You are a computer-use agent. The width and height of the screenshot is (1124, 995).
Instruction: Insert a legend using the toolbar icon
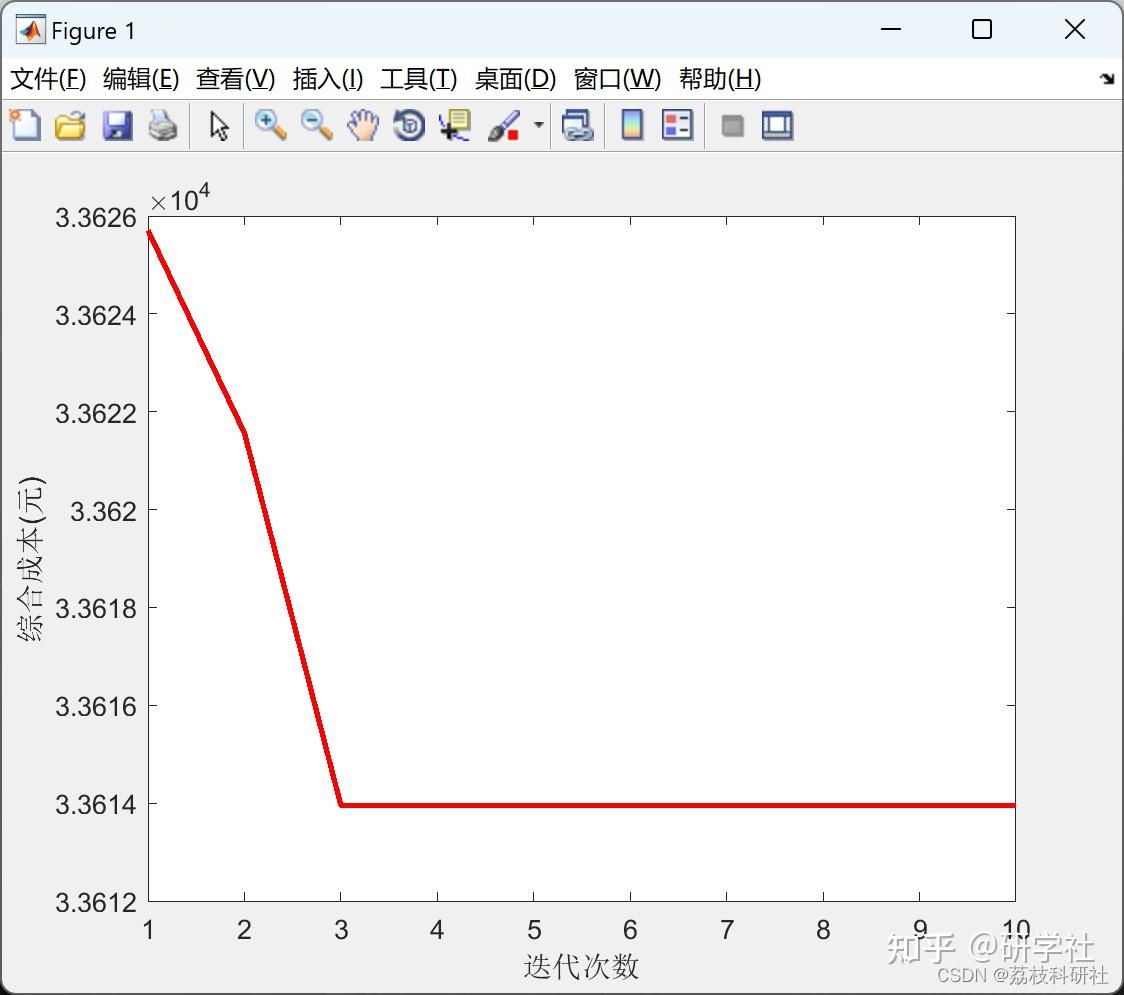tap(677, 125)
